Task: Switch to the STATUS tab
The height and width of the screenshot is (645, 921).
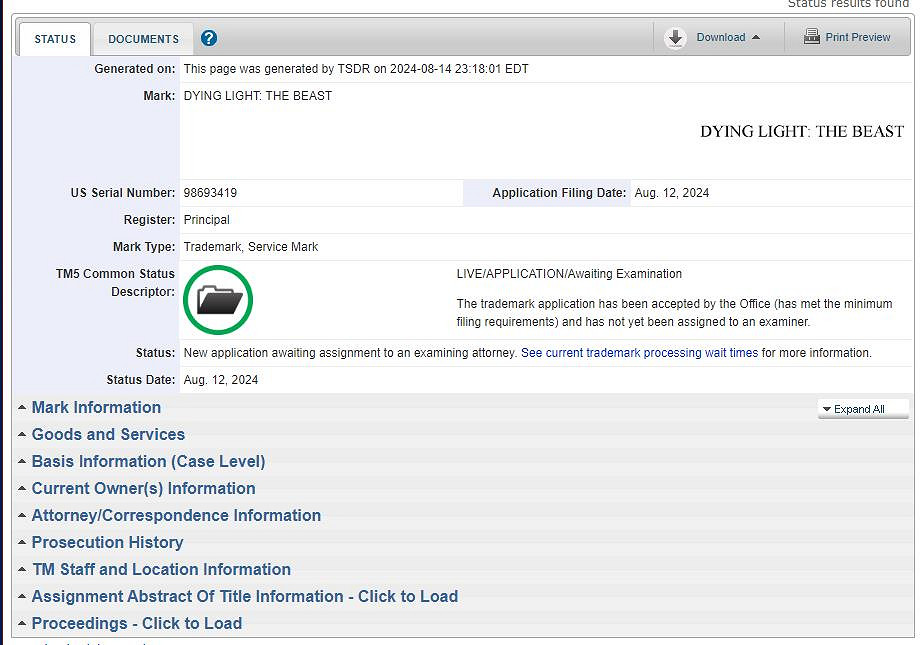Action: pos(55,39)
